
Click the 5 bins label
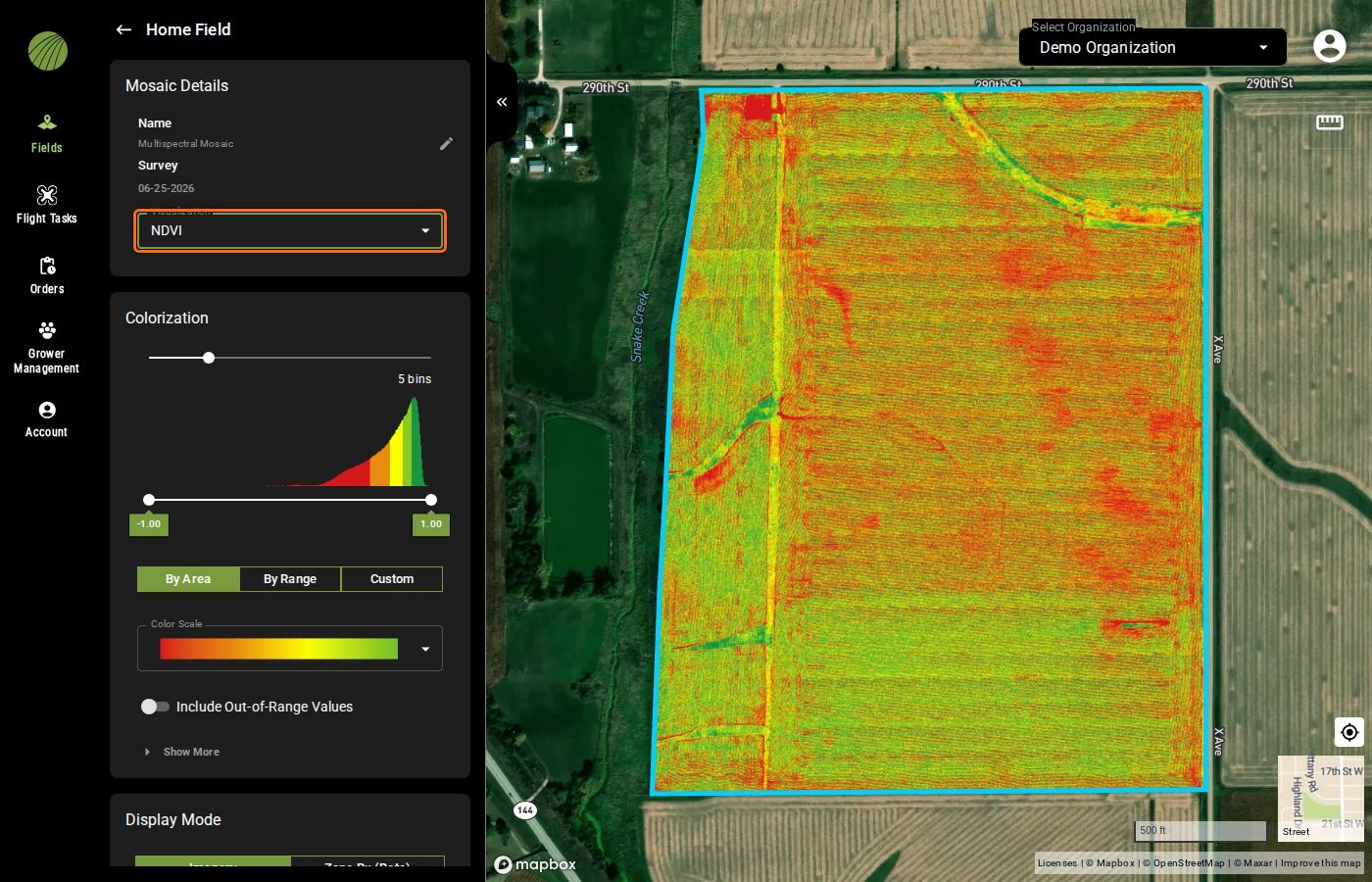[x=415, y=379]
